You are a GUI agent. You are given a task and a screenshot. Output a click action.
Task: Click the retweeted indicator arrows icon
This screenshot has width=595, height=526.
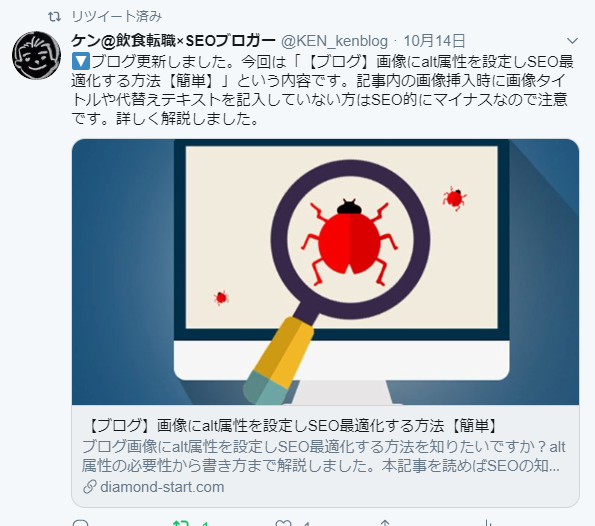coord(55,17)
